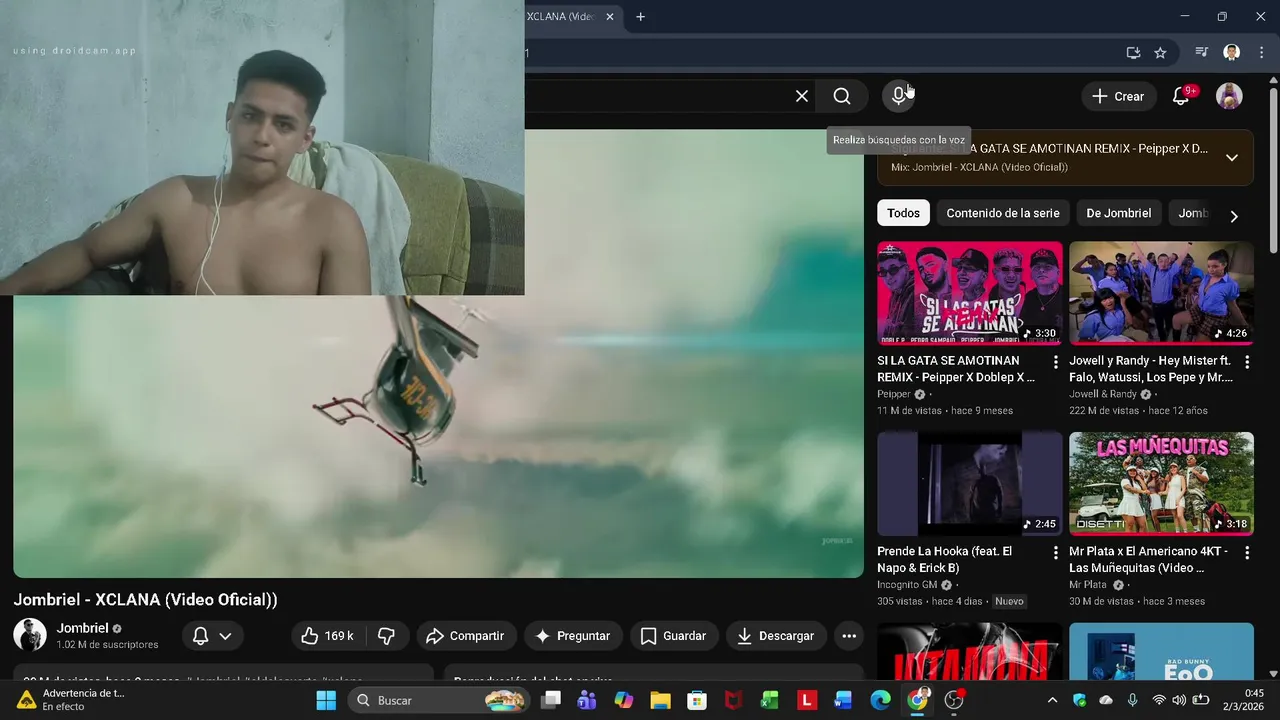The width and height of the screenshot is (1280, 720).
Task: Open the Windows Start menu
Action: [x=326, y=700]
